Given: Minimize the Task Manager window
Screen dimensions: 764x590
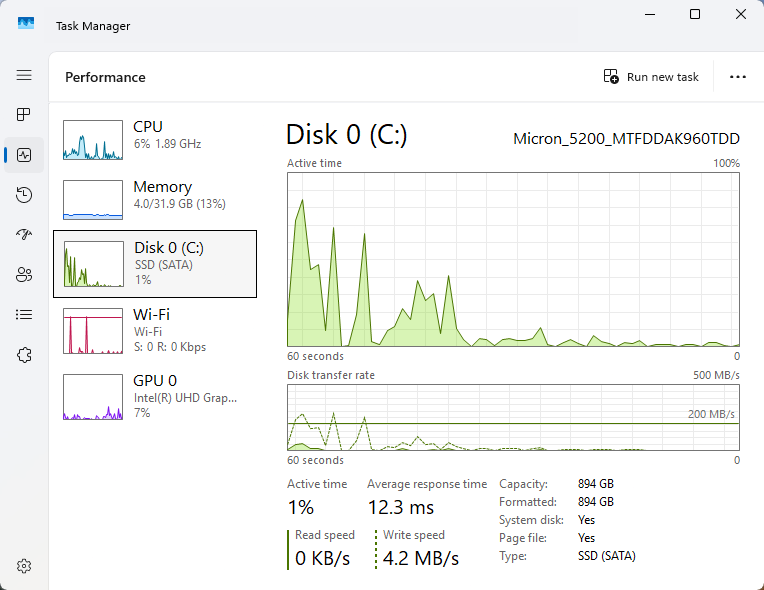Looking at the screenshot, I should 649,14.
